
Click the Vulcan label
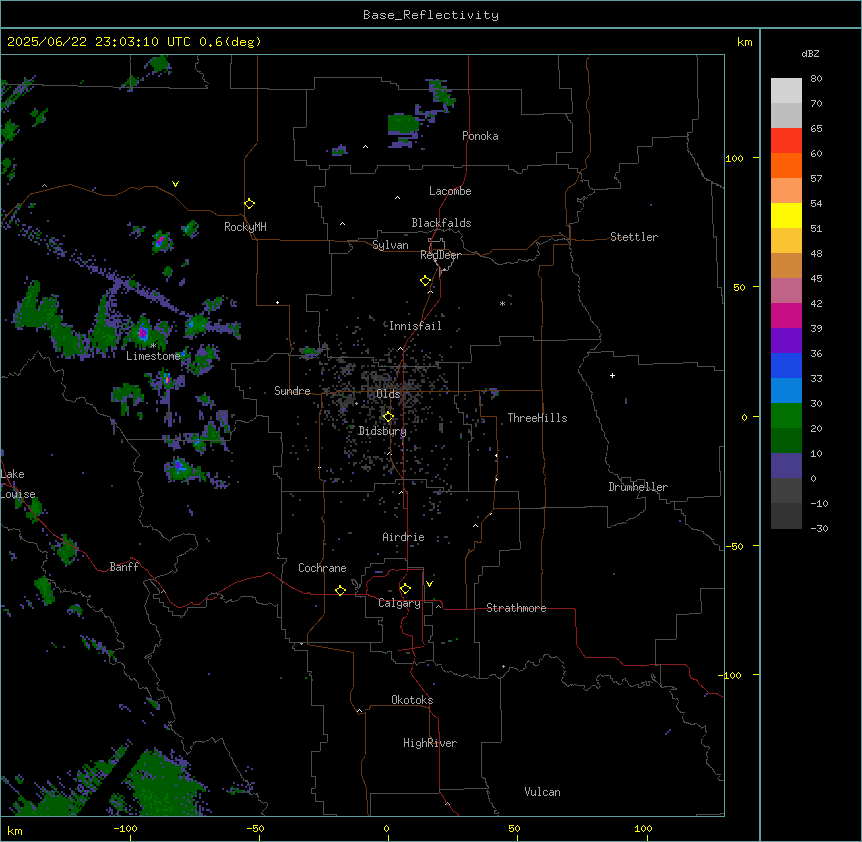[542, 792]
